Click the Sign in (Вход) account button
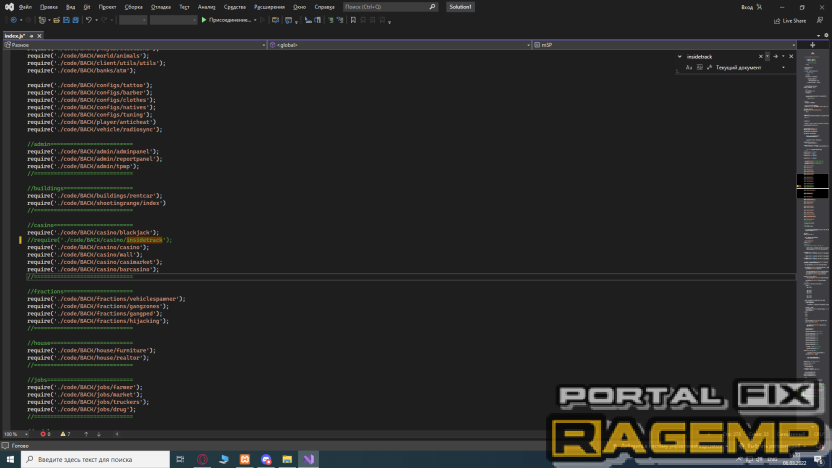832x468 pixels. [751, 7]
